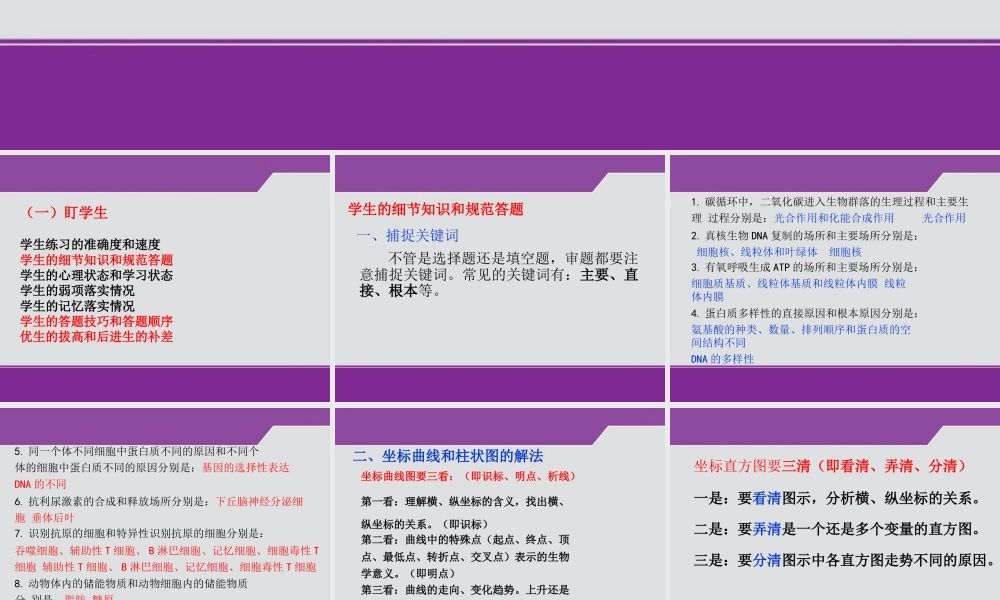Click question 1 about 碳循环中二氧化碳
This screenshot has width=1000, height=600.
click(x=829, y=209)
